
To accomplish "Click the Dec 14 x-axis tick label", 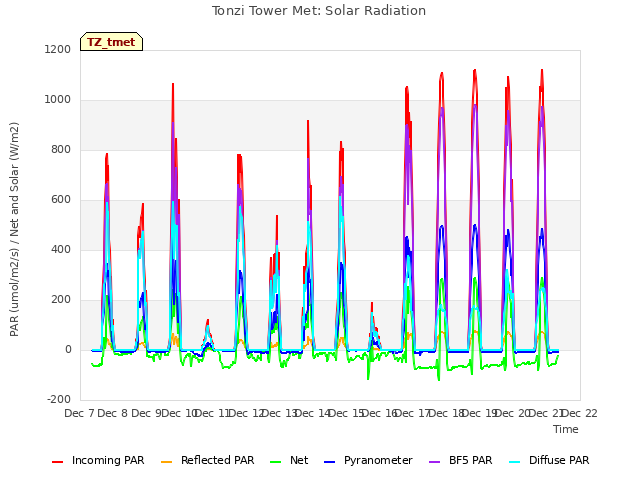I will coord(313,413).
